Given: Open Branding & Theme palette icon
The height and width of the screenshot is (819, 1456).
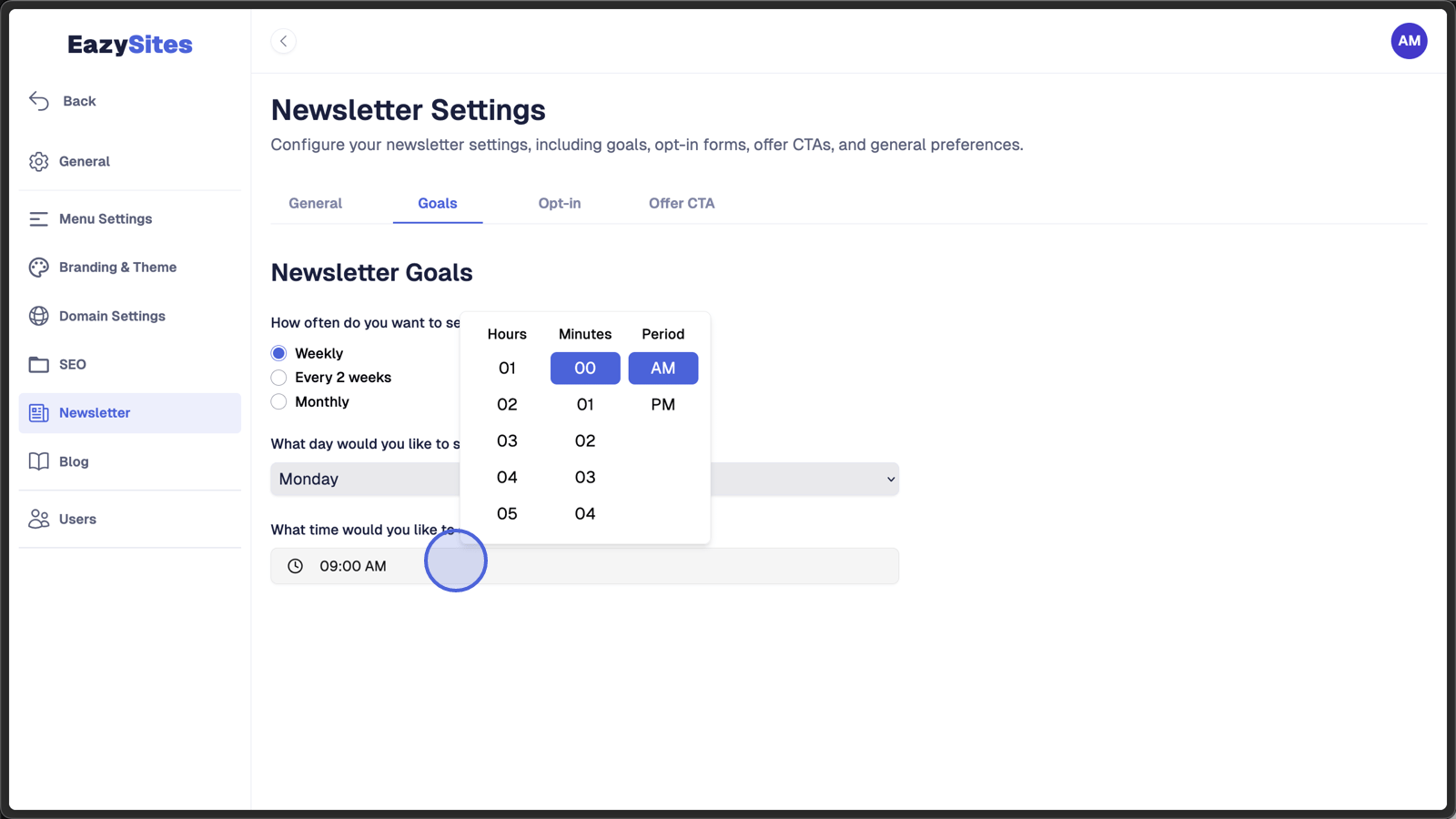Looking at the screenshot, I should [38, 268].
